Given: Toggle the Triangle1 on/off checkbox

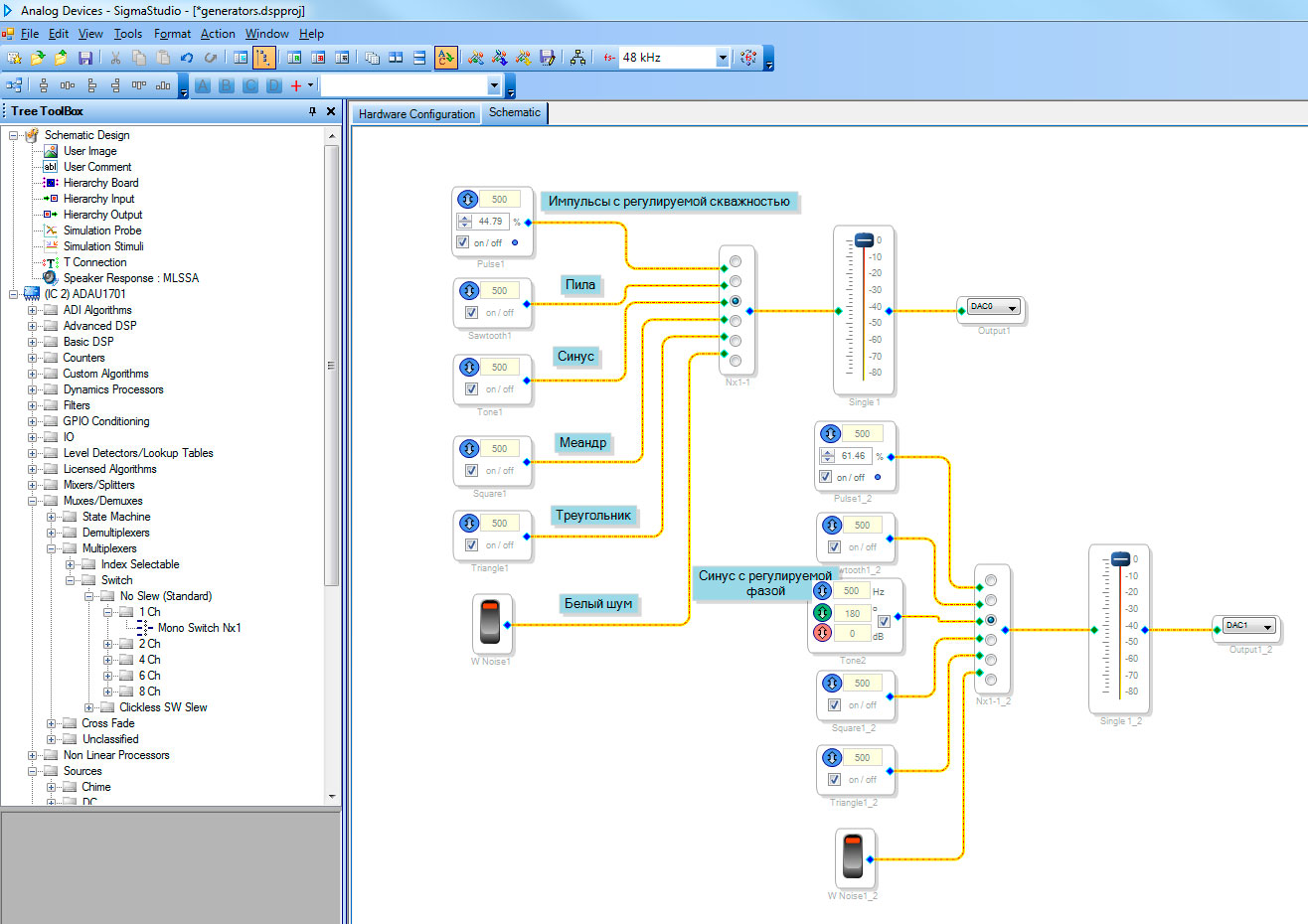Looking at the screenshot, I should coord(471,544).
